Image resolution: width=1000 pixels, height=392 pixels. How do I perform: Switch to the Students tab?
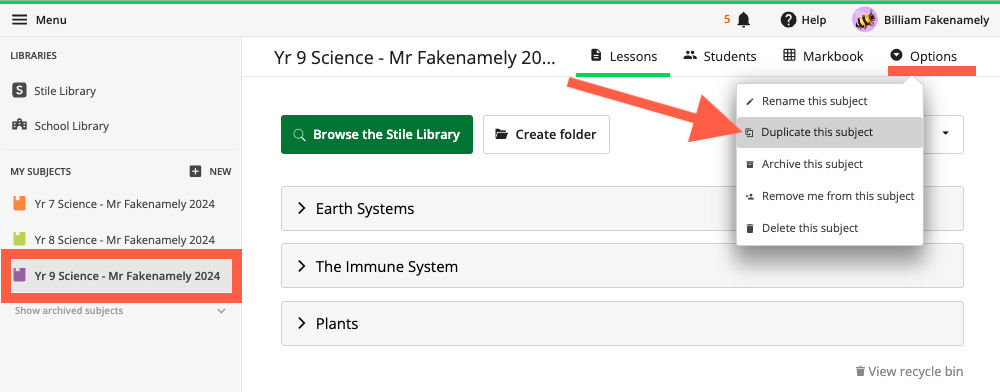tap(720, 56)
